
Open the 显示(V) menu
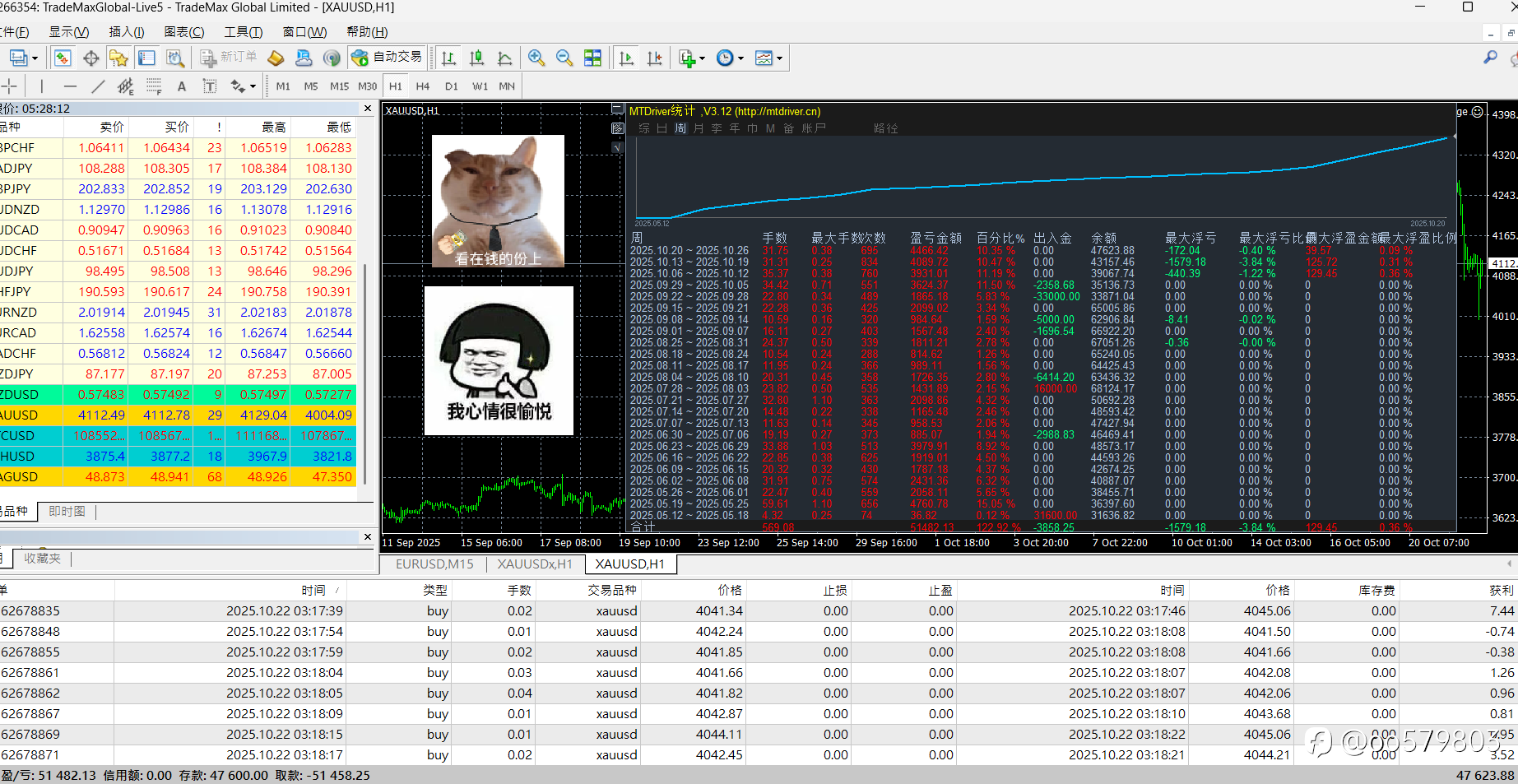click(x=69, y=32)
